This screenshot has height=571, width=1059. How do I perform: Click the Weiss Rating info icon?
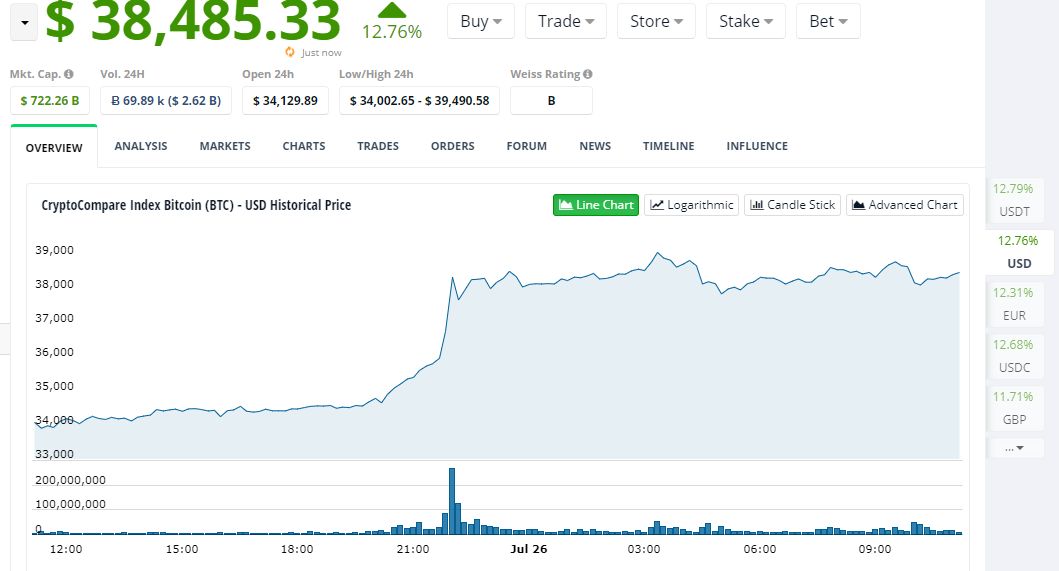pyautogui.click(x=588, y=74)
